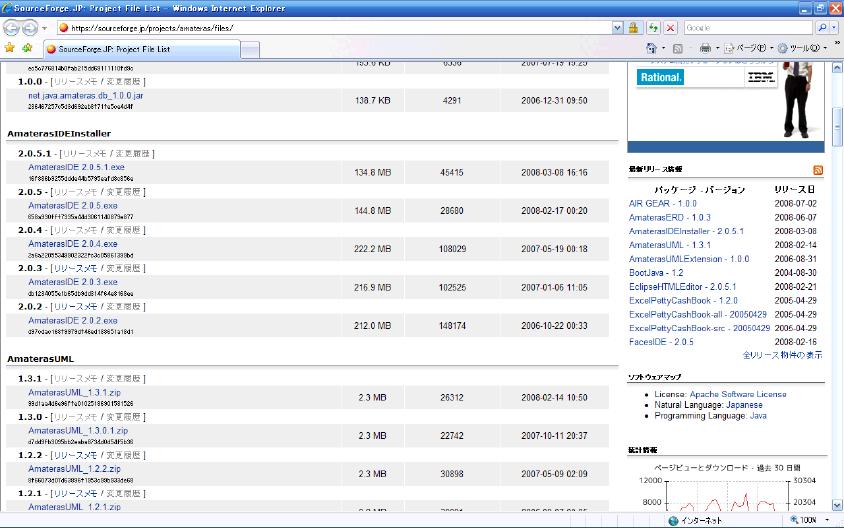Open AIR GEAR - 1.0.0 release
The height and width of the screenshot is (528, 844).
[663, 203]
